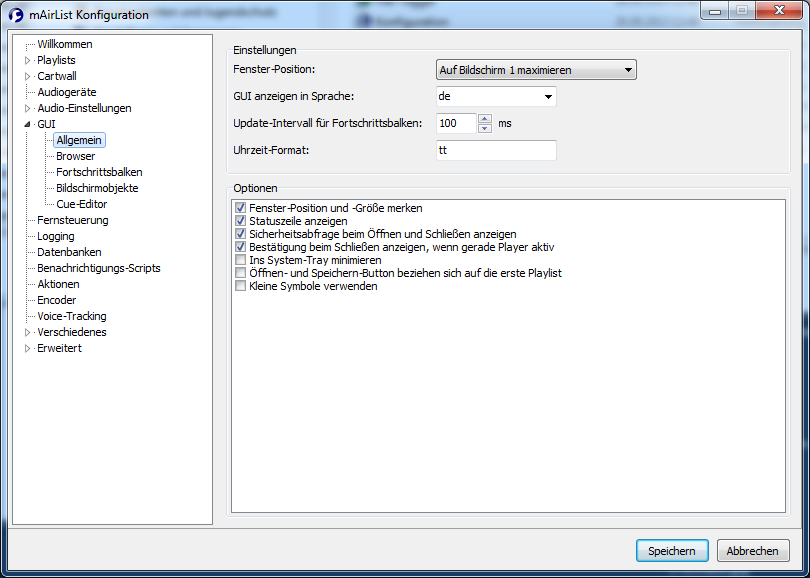The height and width of the screenshot is (578, 810).
Task: Click the mAirList logo icon in title bar
Action: click(x=15, y=15)
